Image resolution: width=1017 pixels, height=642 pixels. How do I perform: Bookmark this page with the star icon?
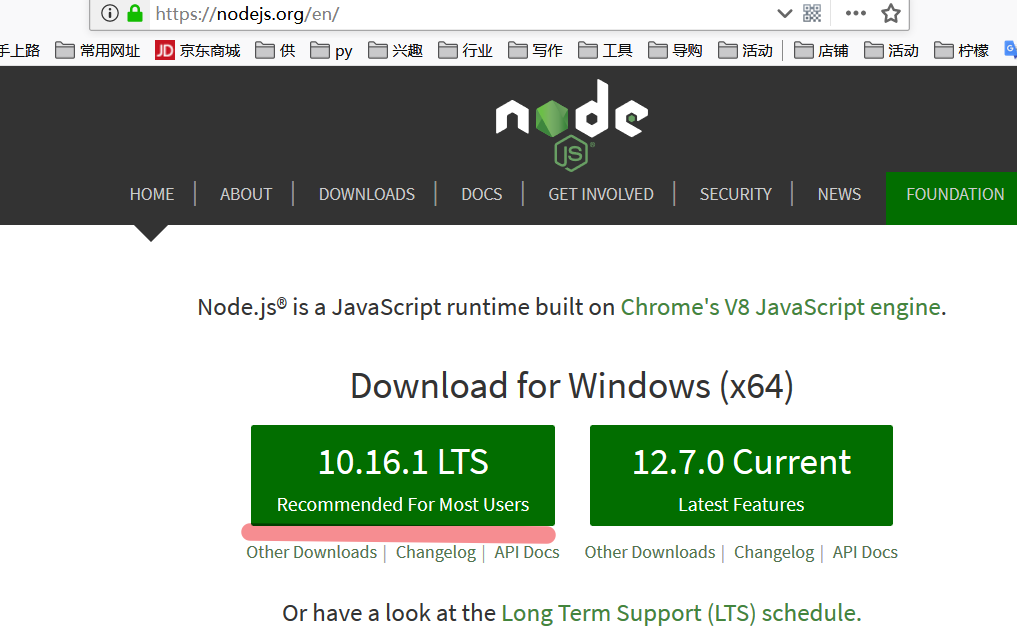[890, 14]
